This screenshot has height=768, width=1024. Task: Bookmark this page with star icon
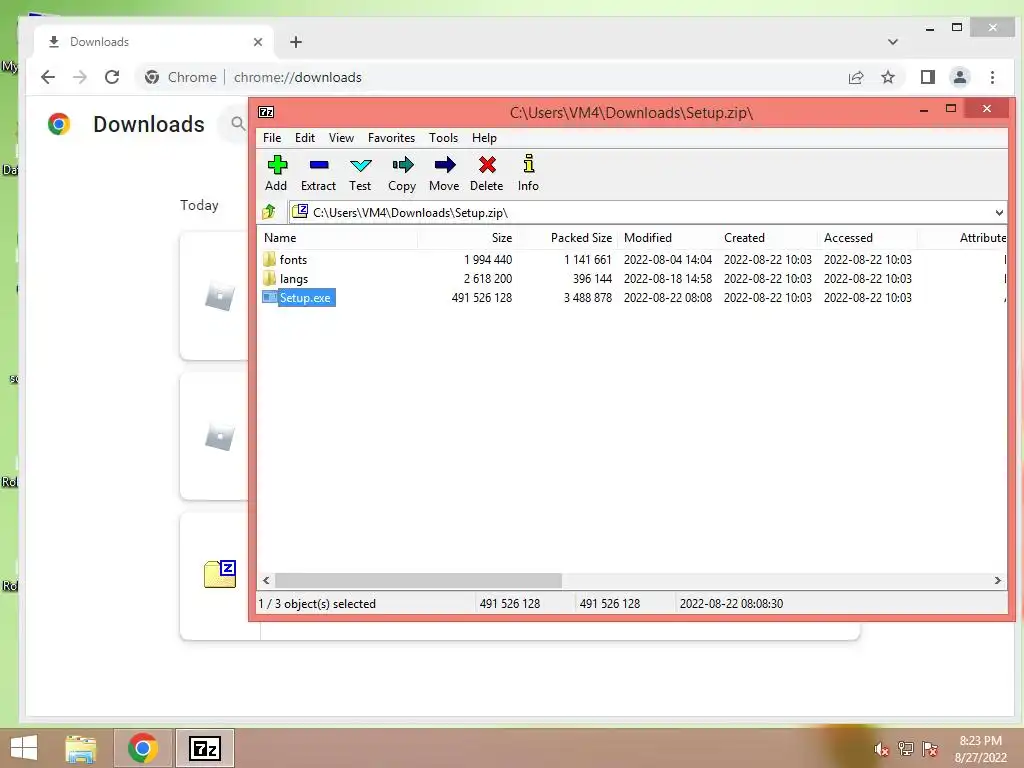pyautogui.click(x=888, y=78)
